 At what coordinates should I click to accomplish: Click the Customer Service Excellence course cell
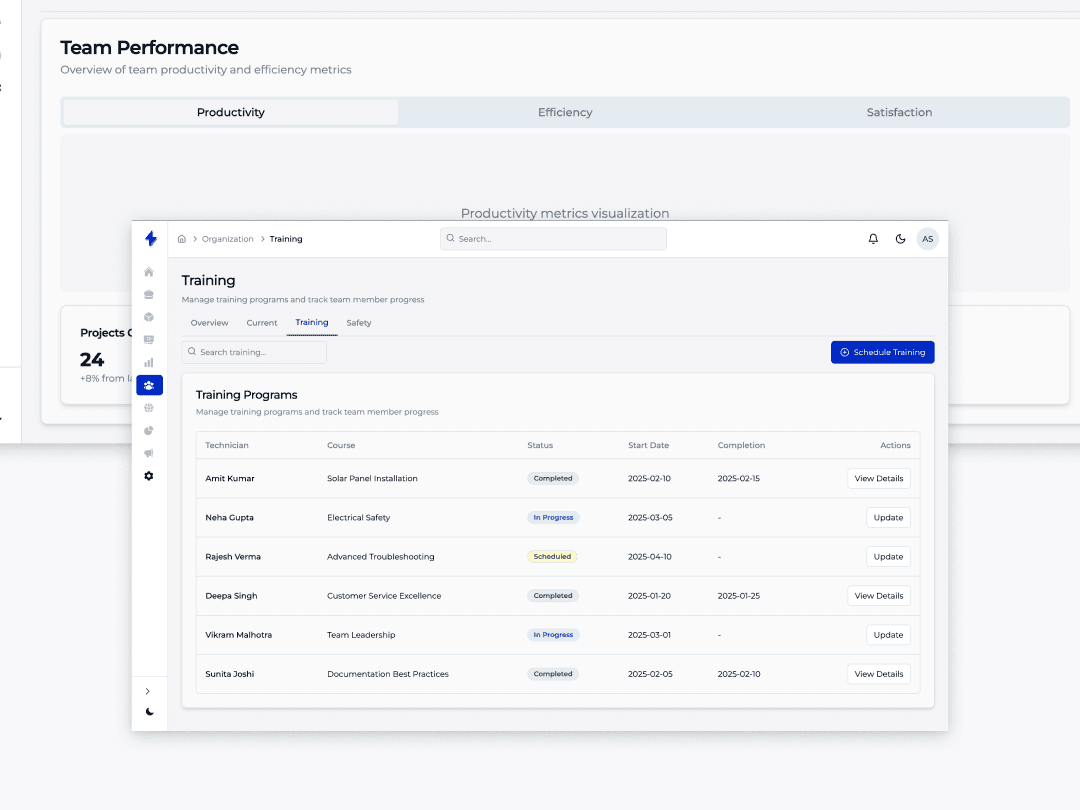click(x=384, y=596)
